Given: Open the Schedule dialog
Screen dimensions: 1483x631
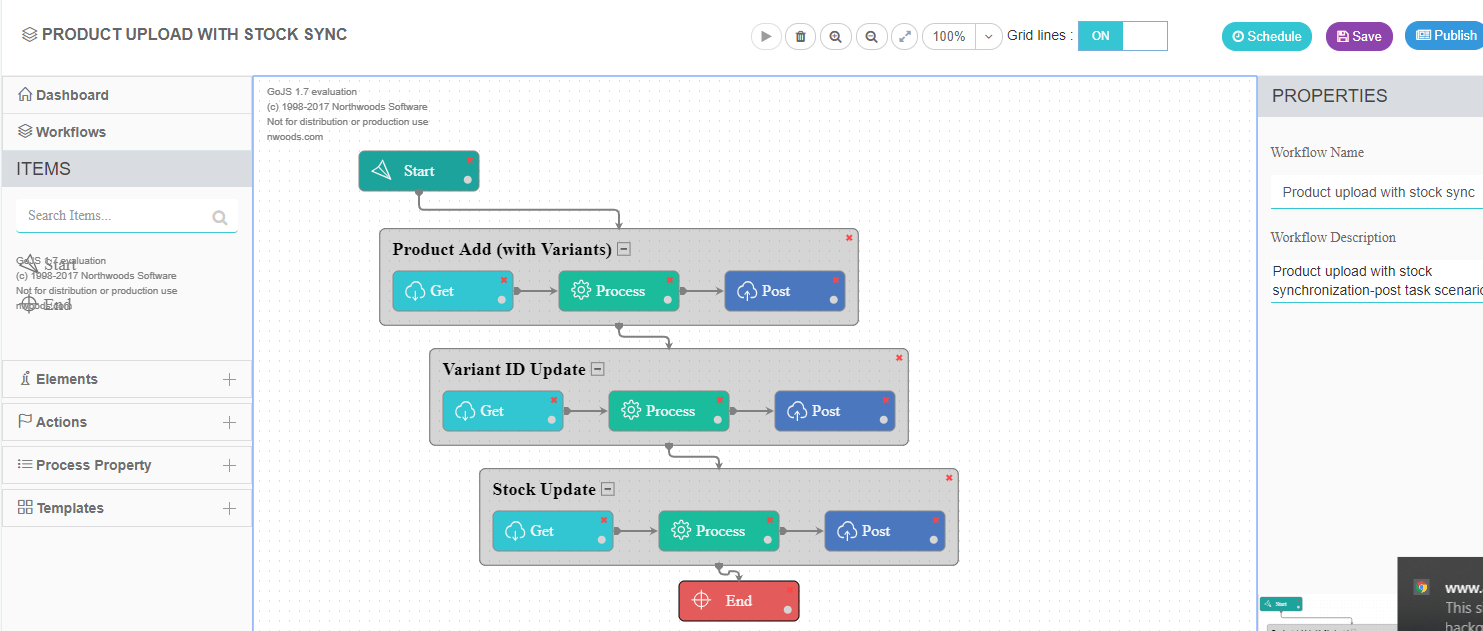Looking at the screenshot, I should click(x=1266, y=36).
